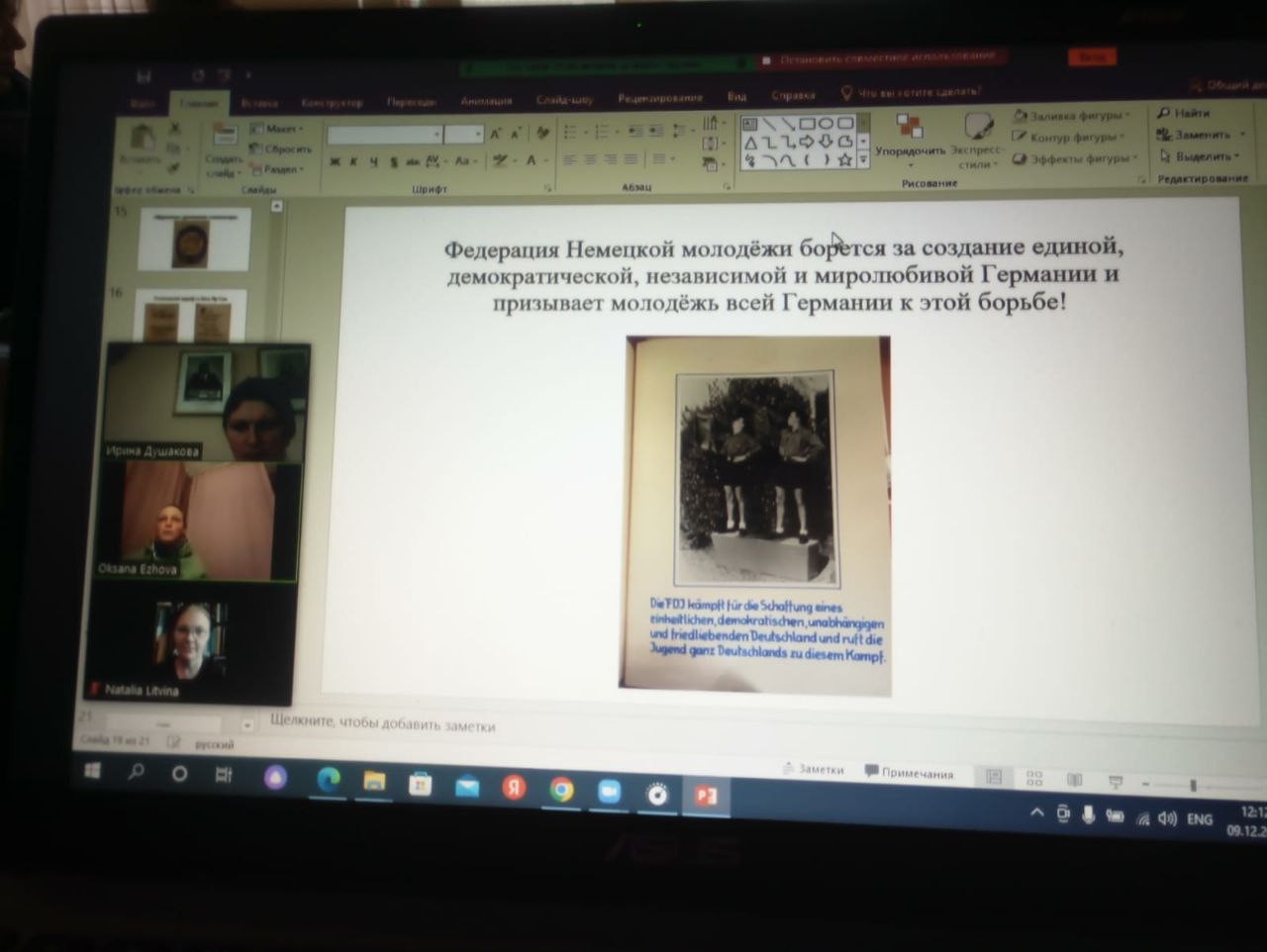Click the Save icon in the quick access toolbar
This screenshot has height=952, width=1267.
coord(144,75)
